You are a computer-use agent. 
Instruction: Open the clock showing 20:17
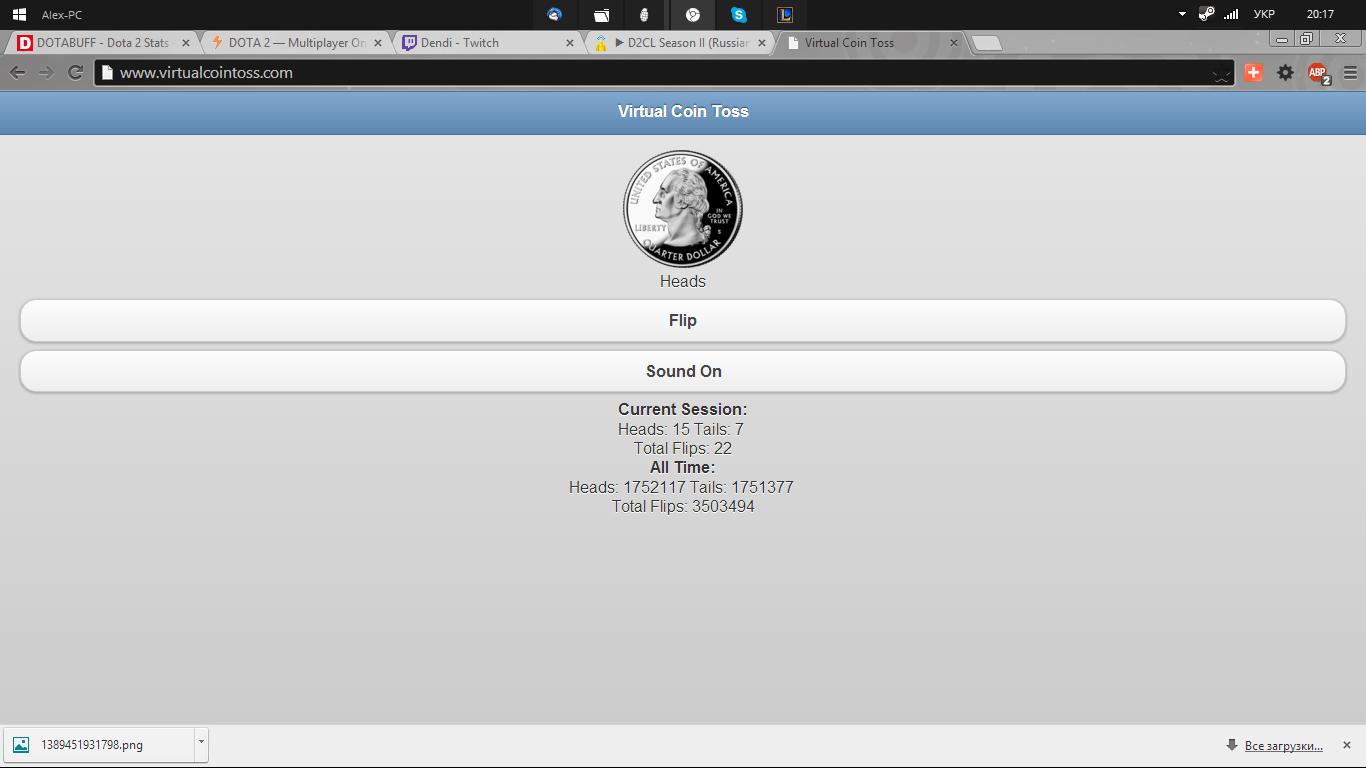coord(1320,14)
